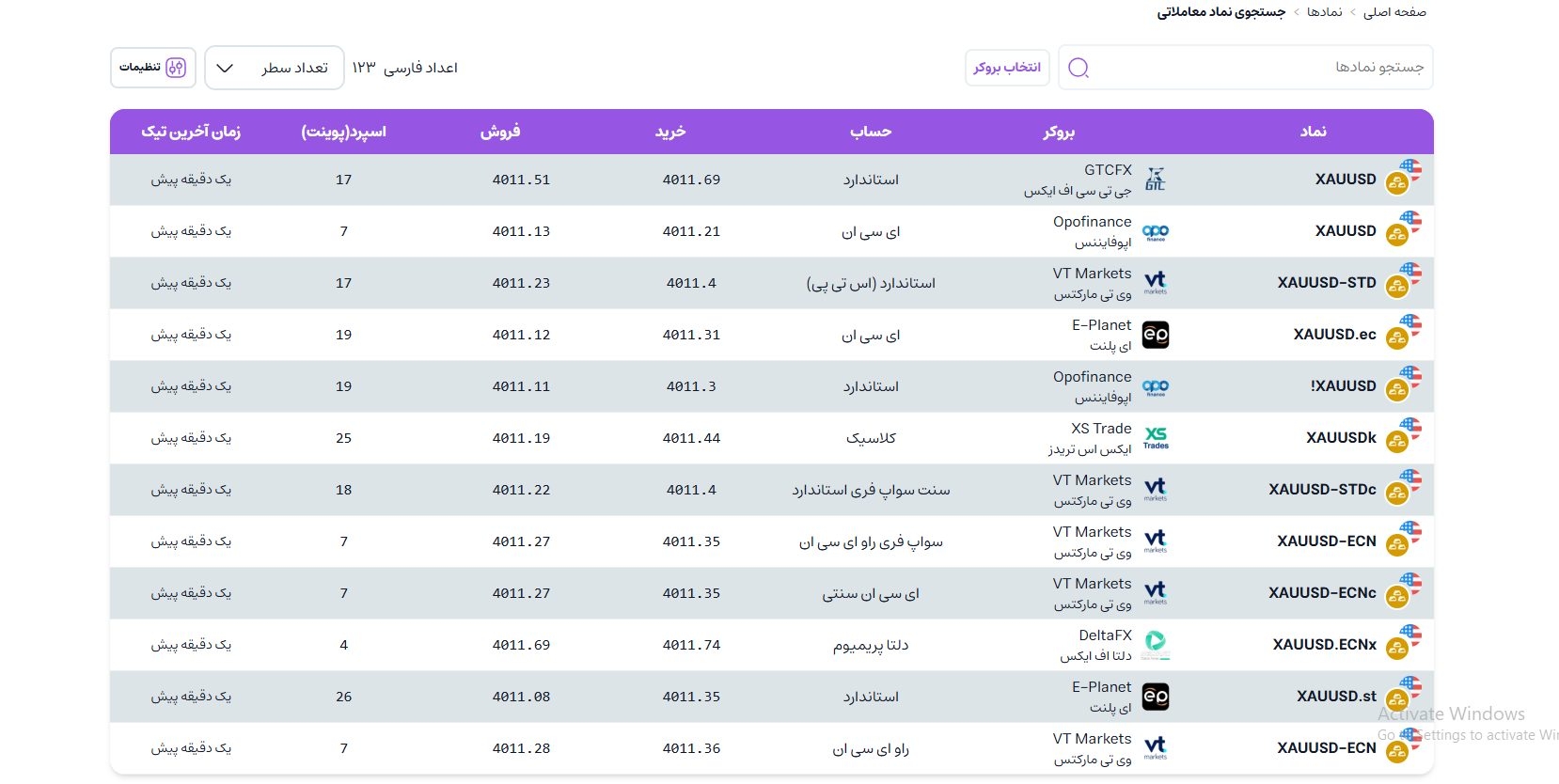Screen dimensions: 1559x784
Task: Click account type دلتا پریمیوم
Action: [x=871, y=645]
